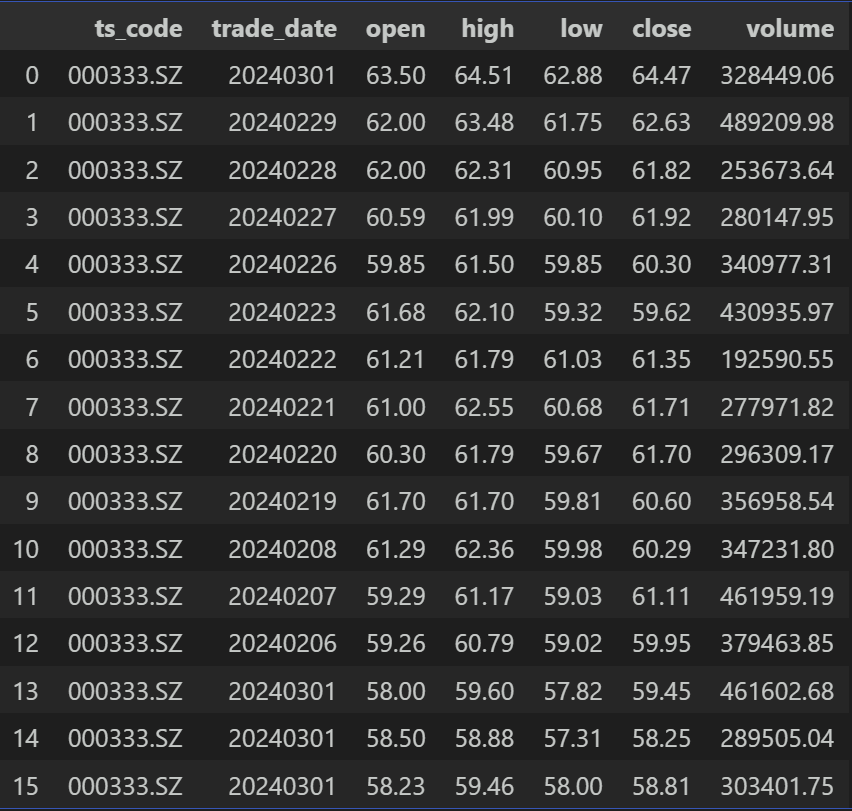Select the high value 62.55
Image resolution: width=852 pixels, height=811 pixels.
click(484, 408)
